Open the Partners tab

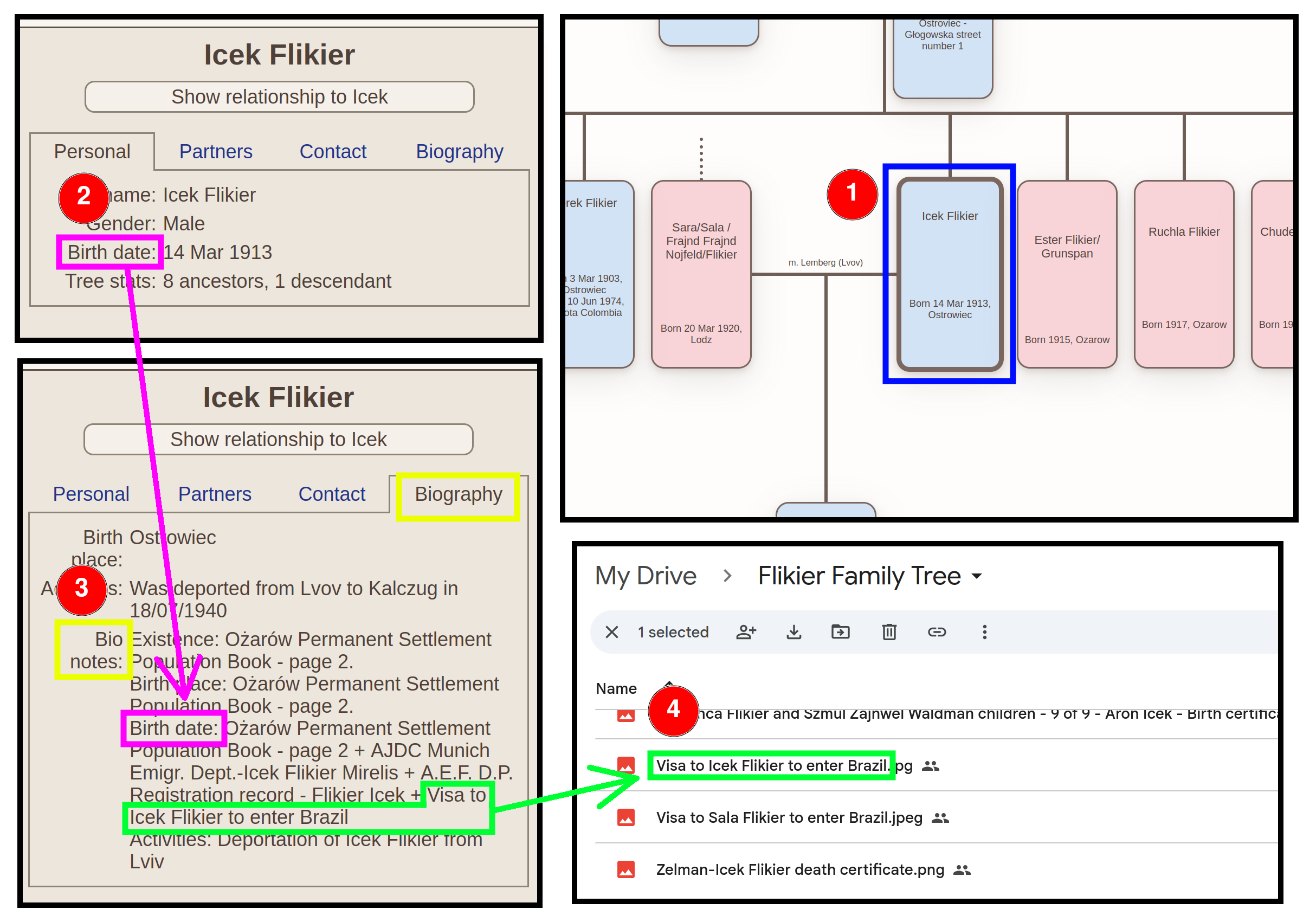(215, 151)
